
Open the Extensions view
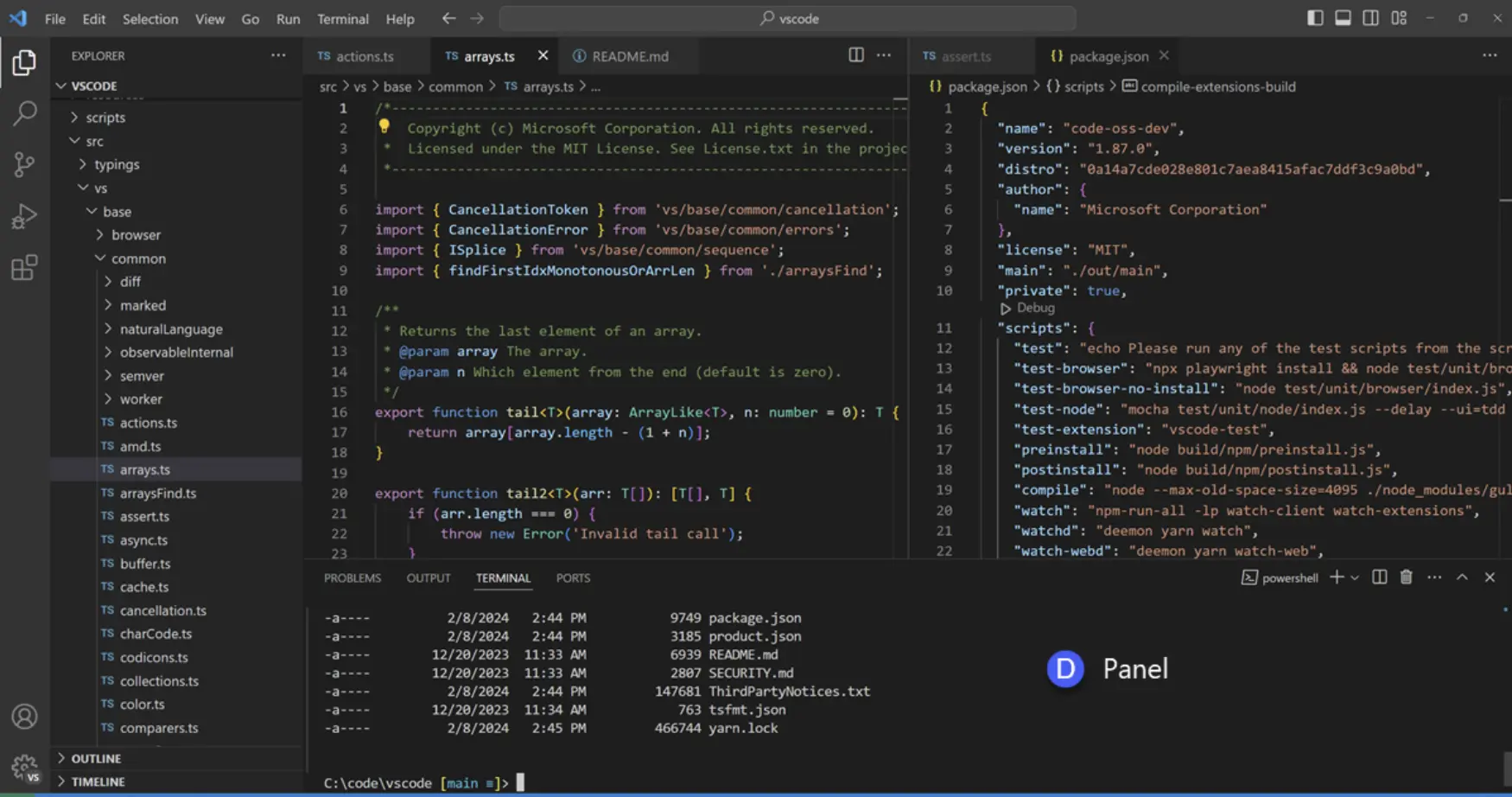point(25,267)
